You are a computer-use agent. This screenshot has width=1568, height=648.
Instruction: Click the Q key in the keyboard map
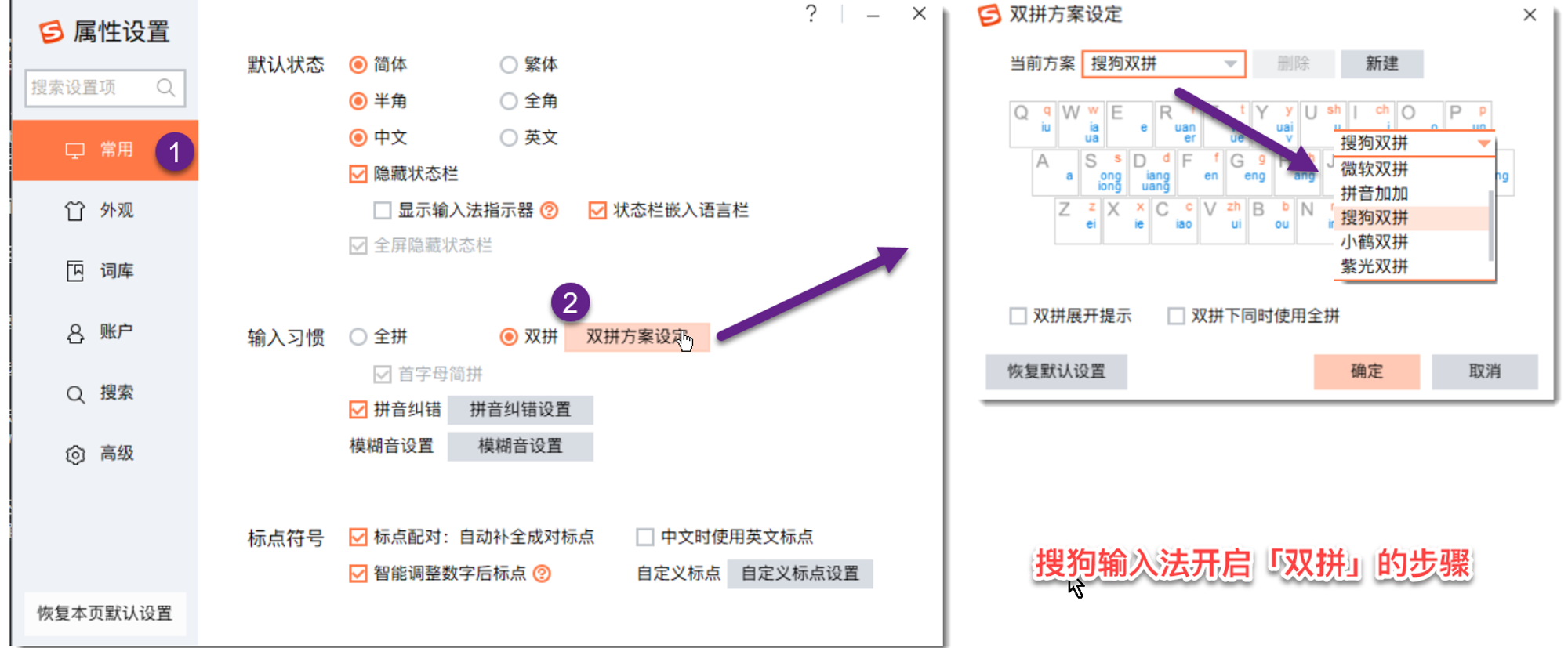1033,124
